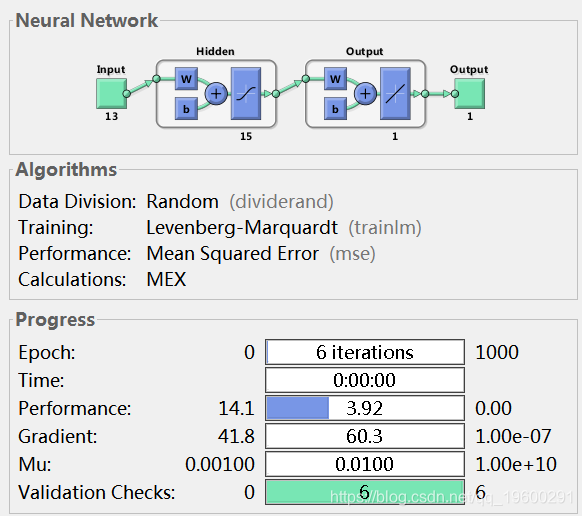Click the 'Mean Squared Error' performance text
The width and height of the screenshot is (582, 516).
click(x=232, y=254)
